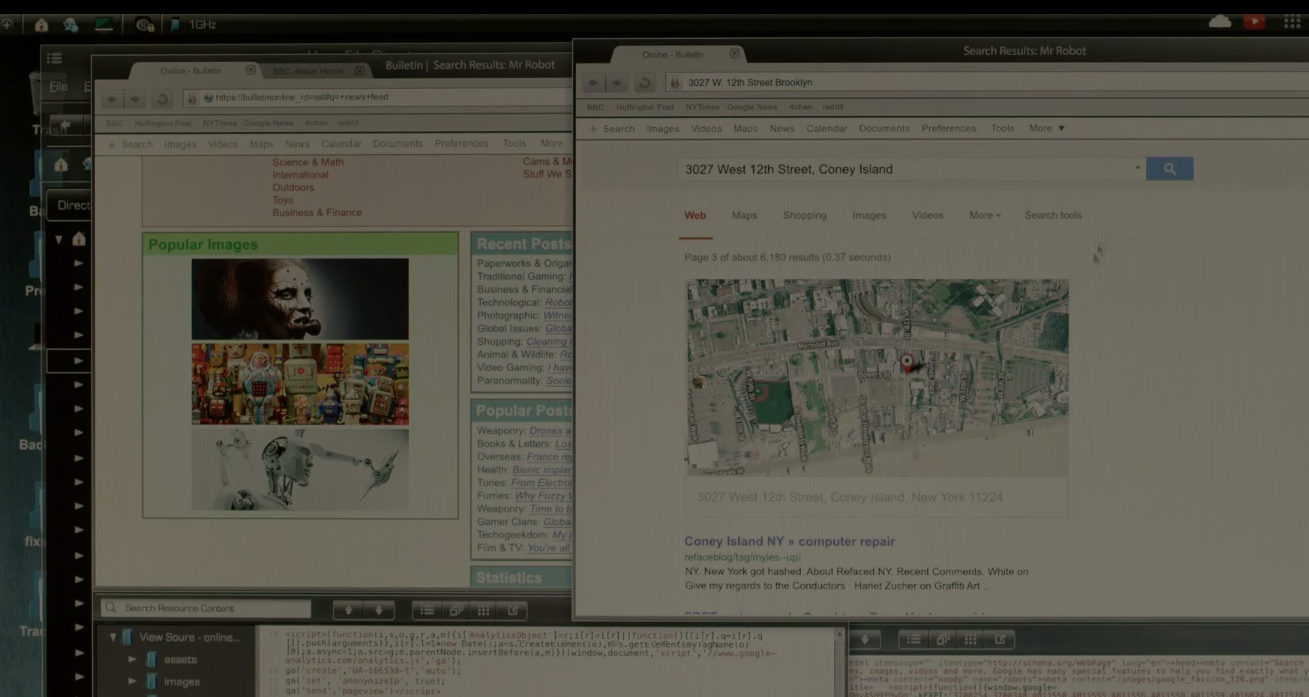
Task: Reload the Bulletin browser page
Action: pyautogui.click(x=162, y=99)
